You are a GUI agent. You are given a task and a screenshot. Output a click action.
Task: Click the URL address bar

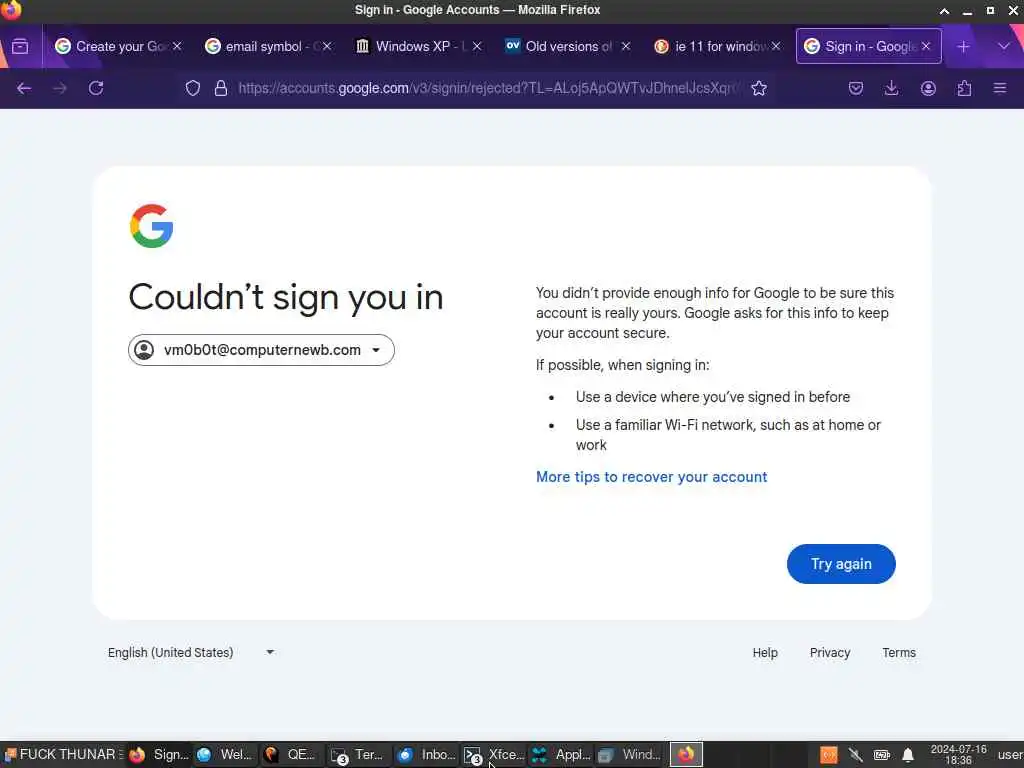[487, 88]
